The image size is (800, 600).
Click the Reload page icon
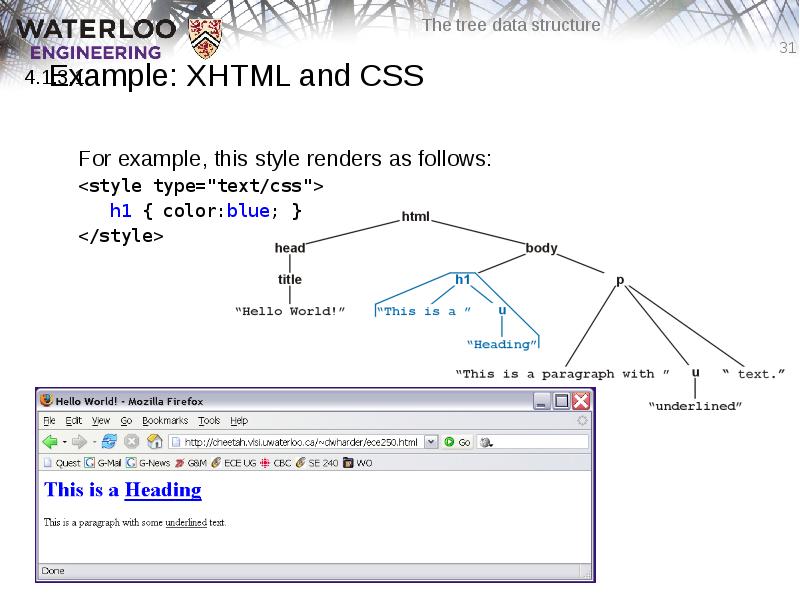107,441
